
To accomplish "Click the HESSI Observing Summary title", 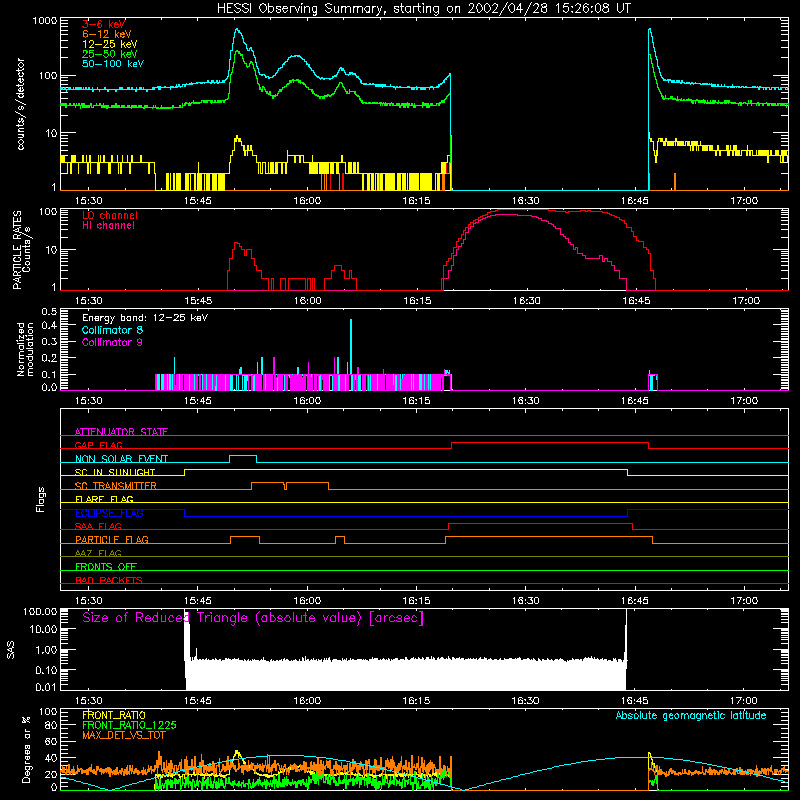I will pyautogui.click(x=423, y=9).
